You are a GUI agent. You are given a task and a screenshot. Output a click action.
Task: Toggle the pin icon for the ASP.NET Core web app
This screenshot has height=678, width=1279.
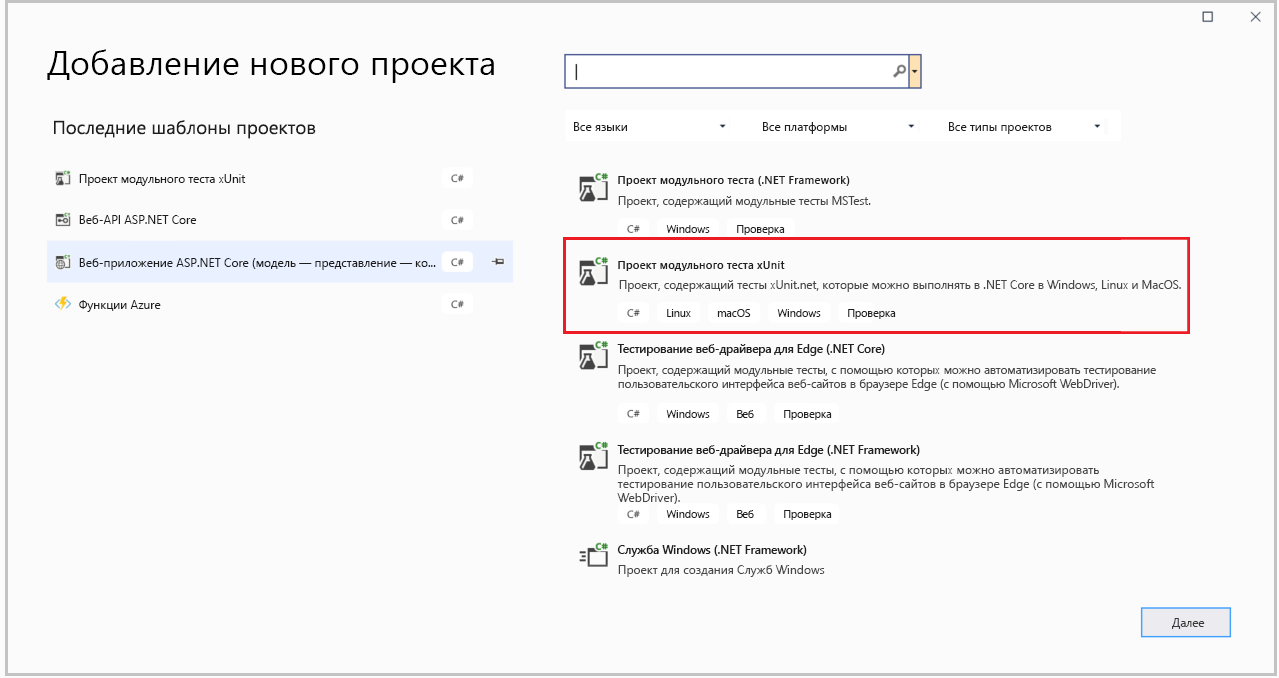pyautogui.click(x=498, y=262)
